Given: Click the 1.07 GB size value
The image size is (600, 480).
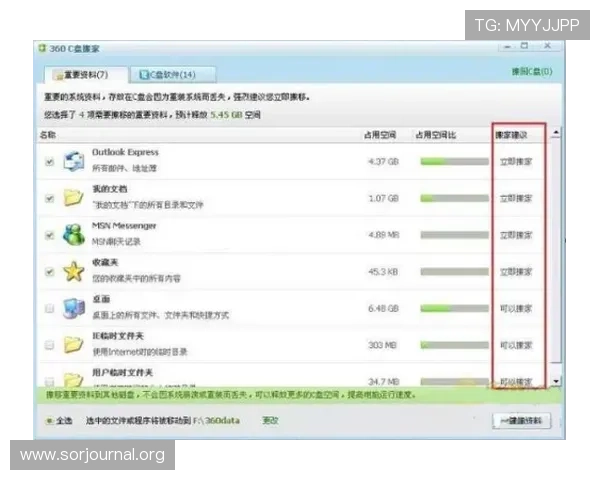Looking at the screenshot, I should 383,198.
